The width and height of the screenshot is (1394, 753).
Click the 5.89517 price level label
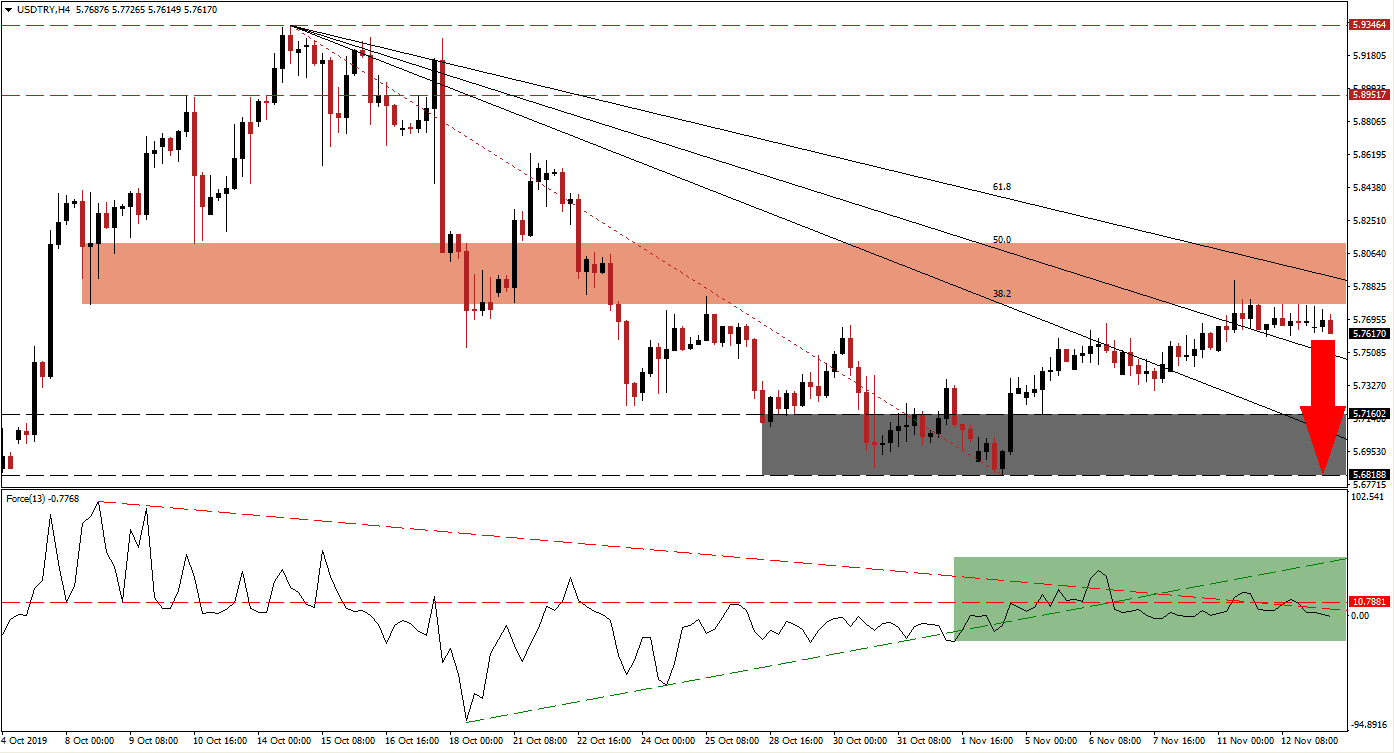pyautogui.click(x=1368, y=95)
